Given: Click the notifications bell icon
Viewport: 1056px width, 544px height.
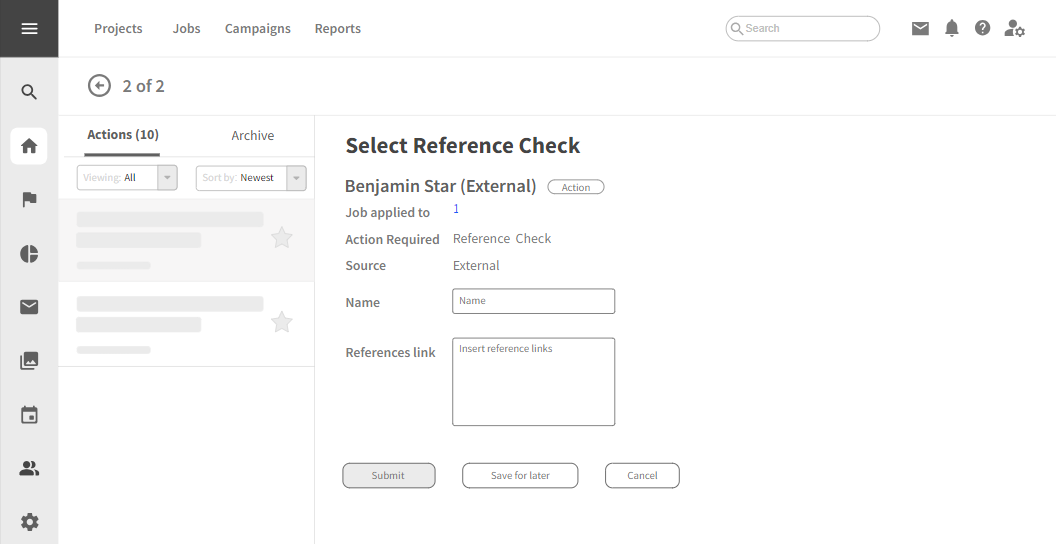Looking at the screenshot, I should pyautogui.click(x=952, y=28).
